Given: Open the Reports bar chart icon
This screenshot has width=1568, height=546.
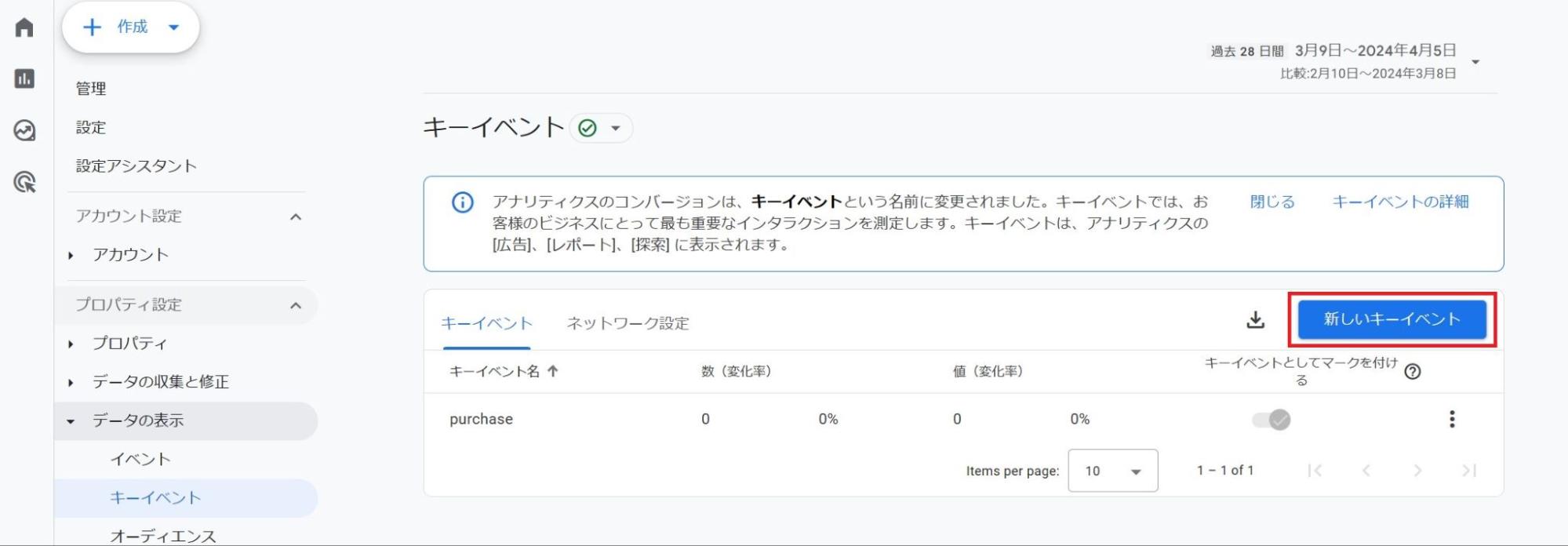Looking at the screenshot, I should [x=24, y=78].
